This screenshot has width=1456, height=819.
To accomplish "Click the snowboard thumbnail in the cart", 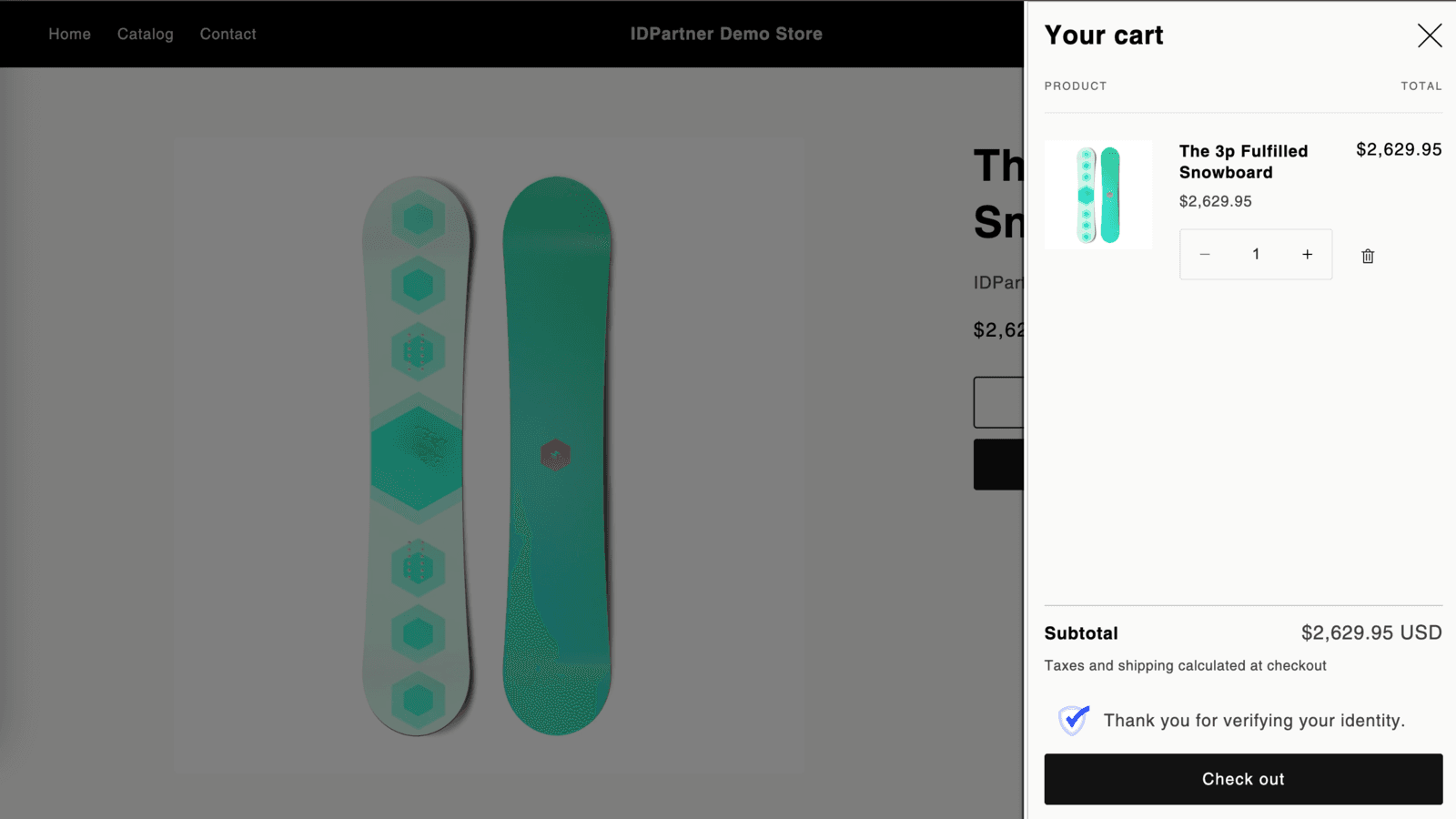I will click(1097, 195).
